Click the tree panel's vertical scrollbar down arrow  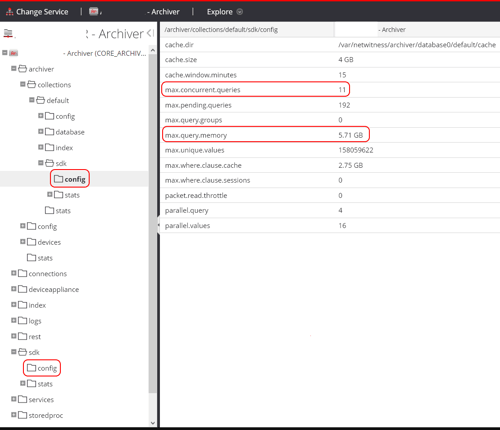[153, 423]
